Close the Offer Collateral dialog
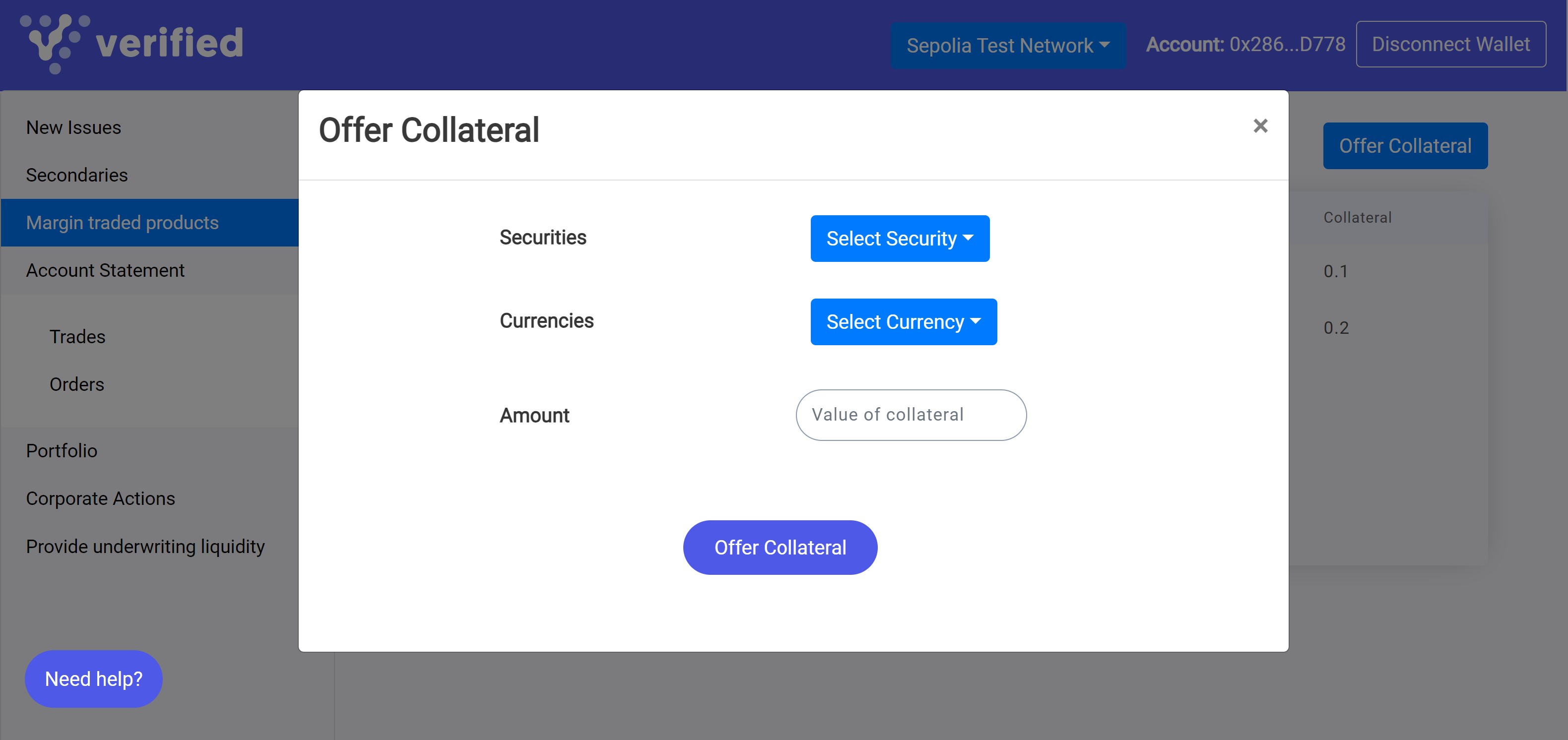This screenshot has height=740, width=1568. (x=1260, y=126)
